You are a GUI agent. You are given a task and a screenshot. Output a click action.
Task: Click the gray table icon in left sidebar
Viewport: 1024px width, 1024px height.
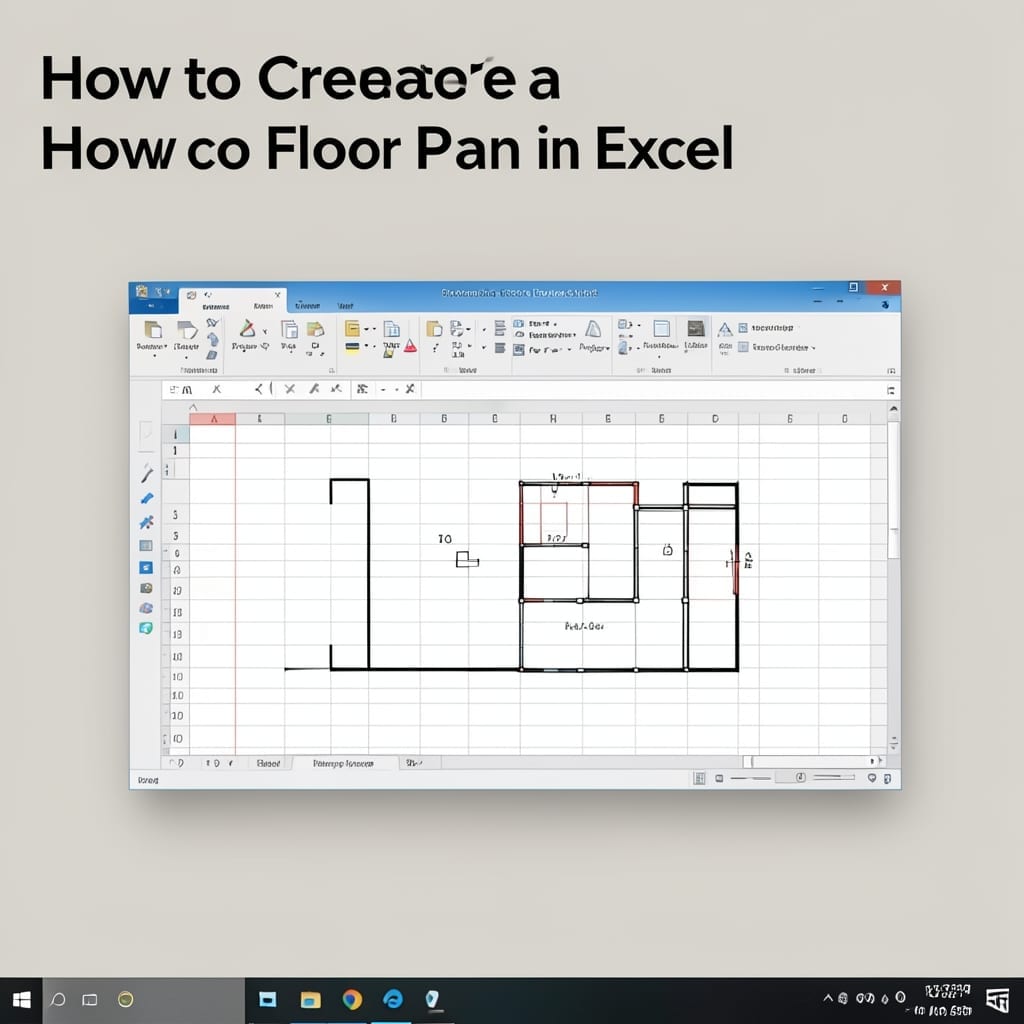pos(146,545)
